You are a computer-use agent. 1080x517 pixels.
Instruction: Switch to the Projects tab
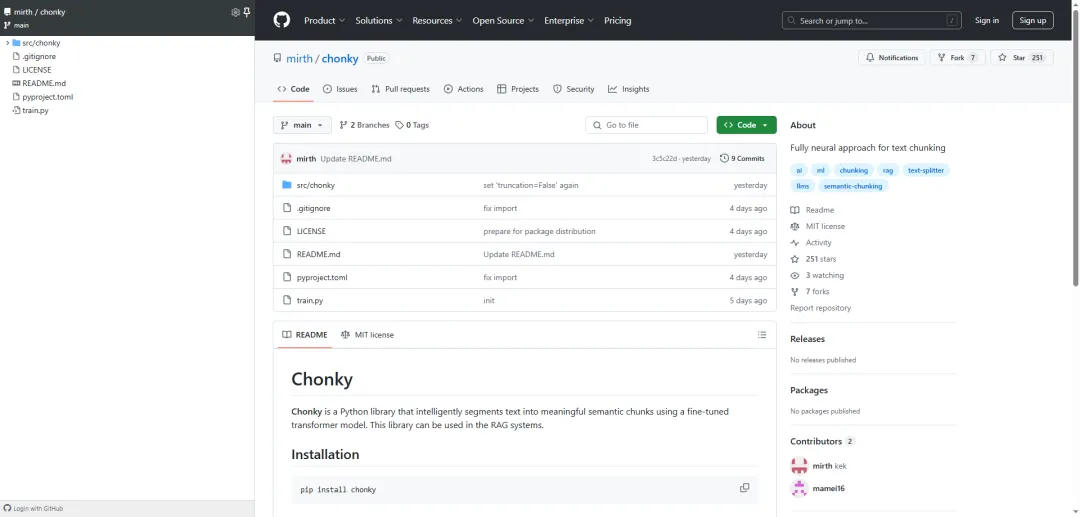[518, 89]
